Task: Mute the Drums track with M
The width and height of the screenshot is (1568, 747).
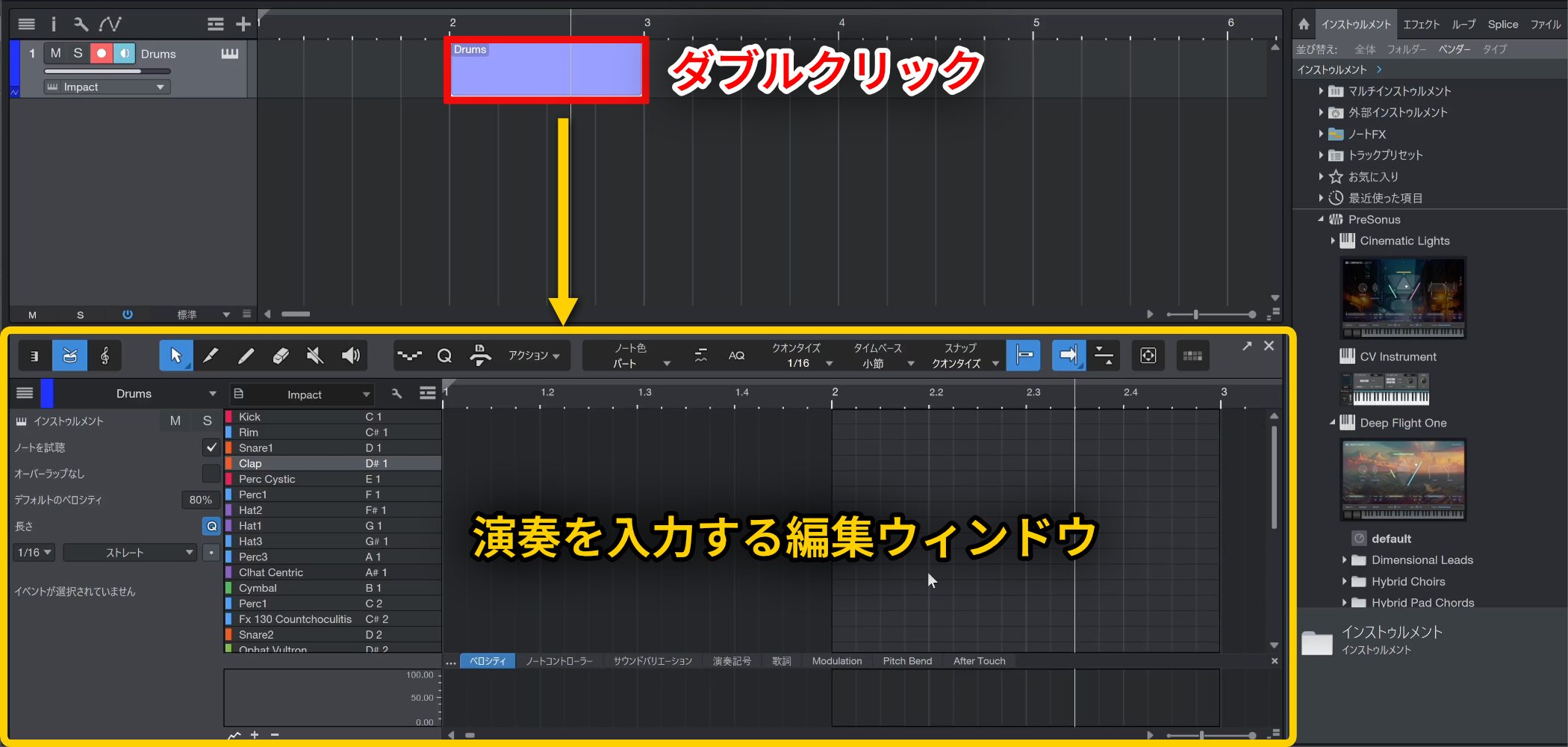Action: [56, 53]
